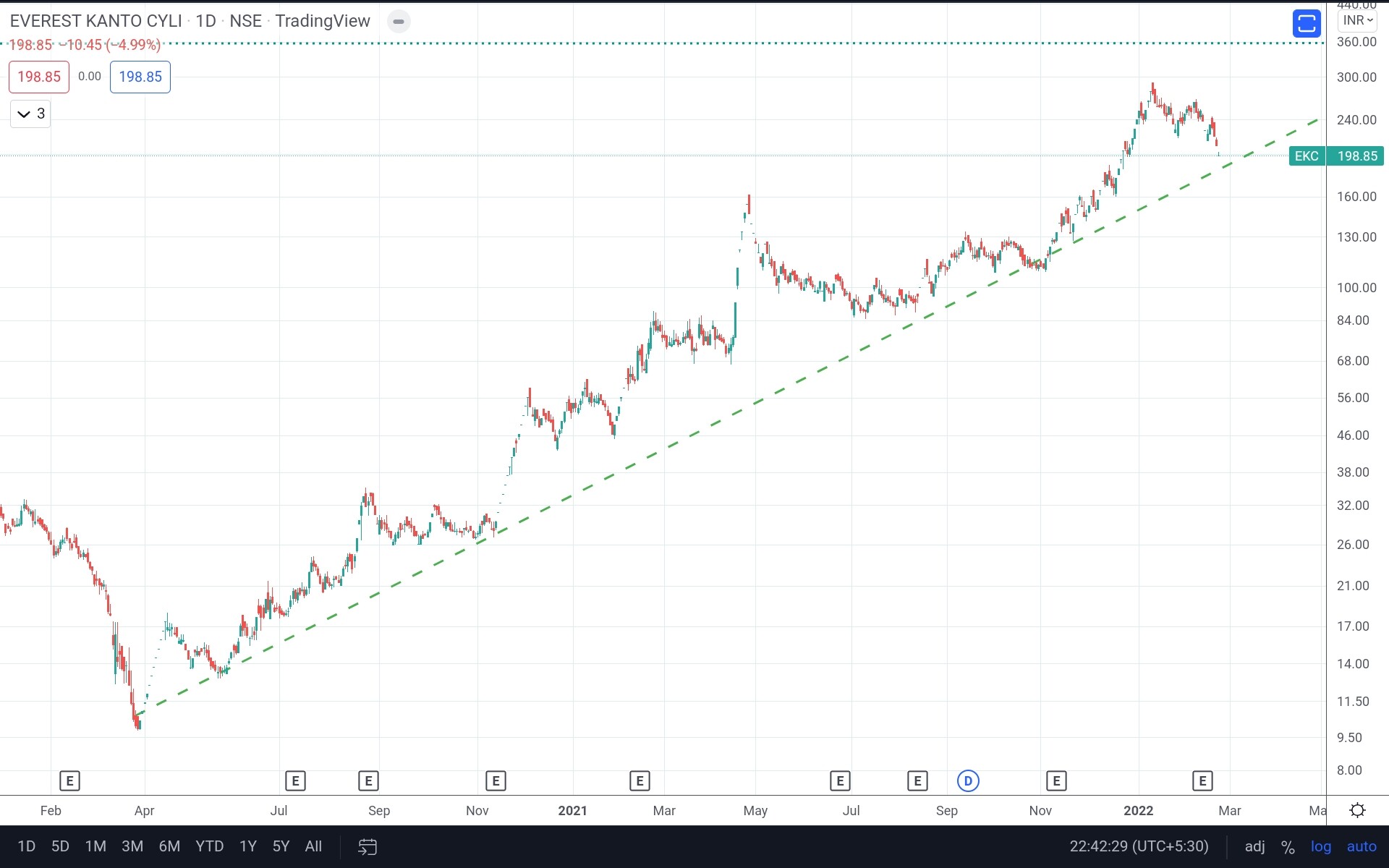Click the earnings E marker near Jul 2021
Image resolution: width=1389 pixels, height=868 pixels.
(840, 781)
